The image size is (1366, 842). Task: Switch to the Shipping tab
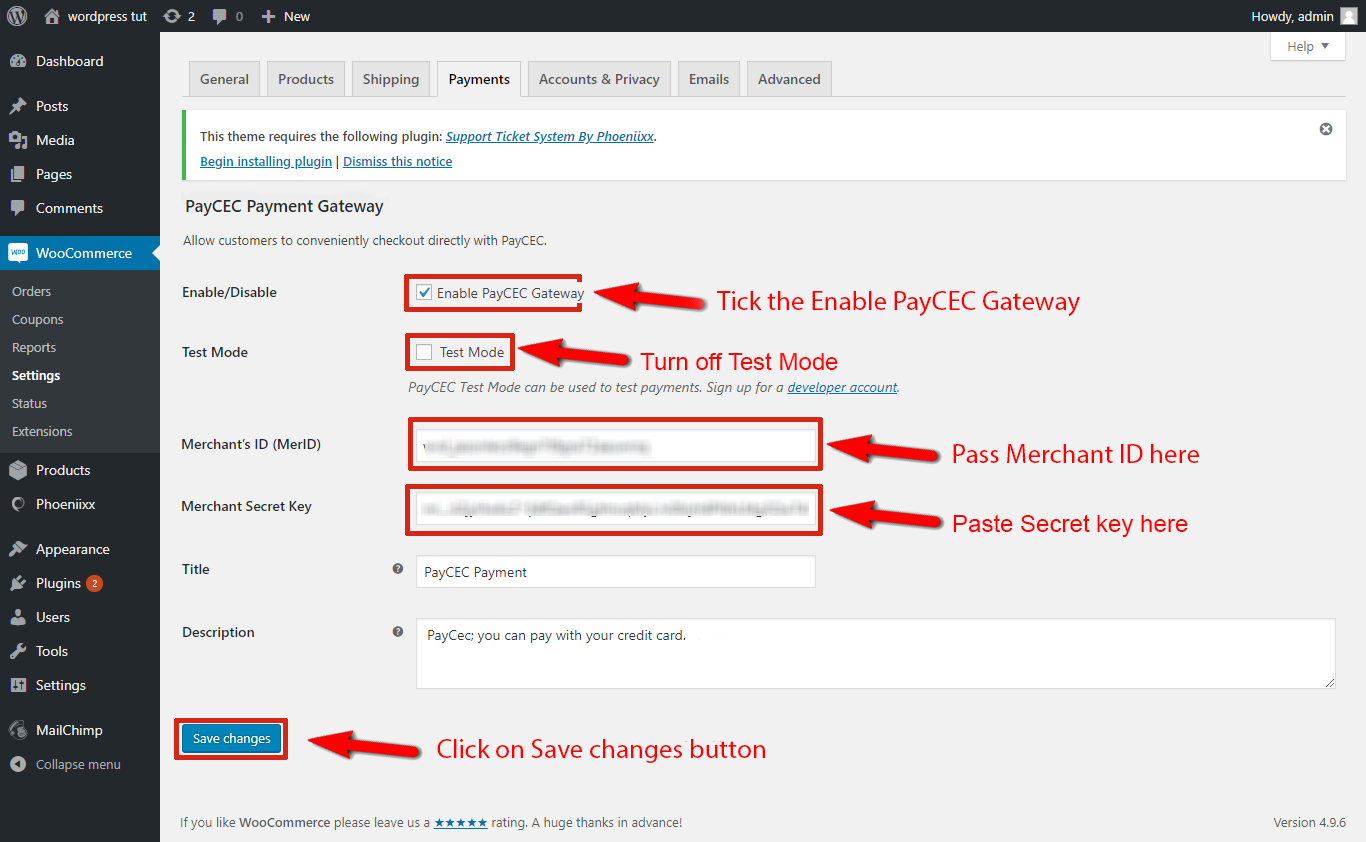pyautogui.click(x=391, y=79)
